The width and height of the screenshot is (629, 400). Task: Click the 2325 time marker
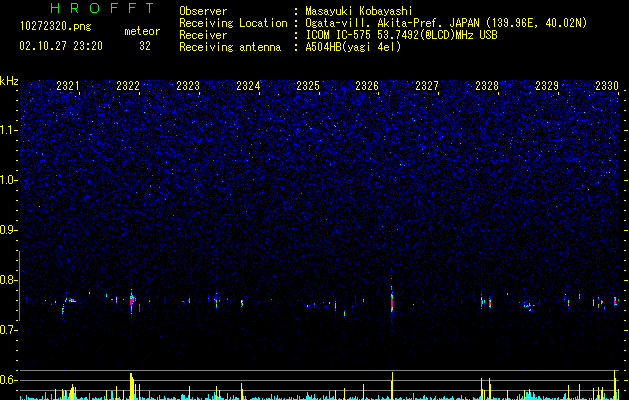[308, 85]
